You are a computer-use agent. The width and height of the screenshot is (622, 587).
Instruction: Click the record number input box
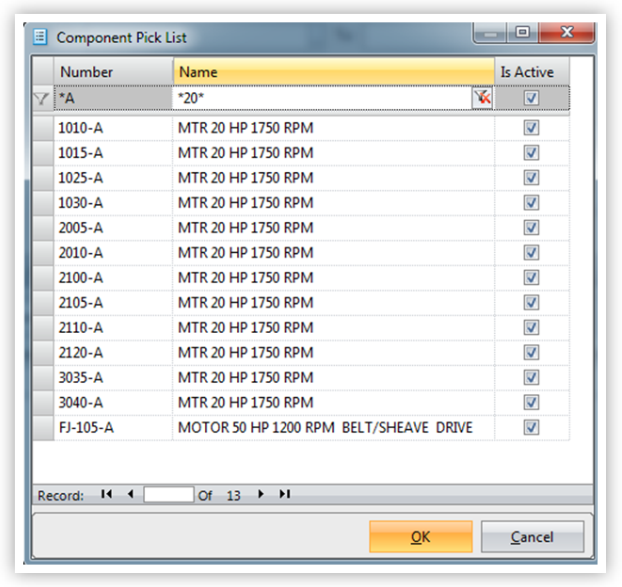coord(168,494)
